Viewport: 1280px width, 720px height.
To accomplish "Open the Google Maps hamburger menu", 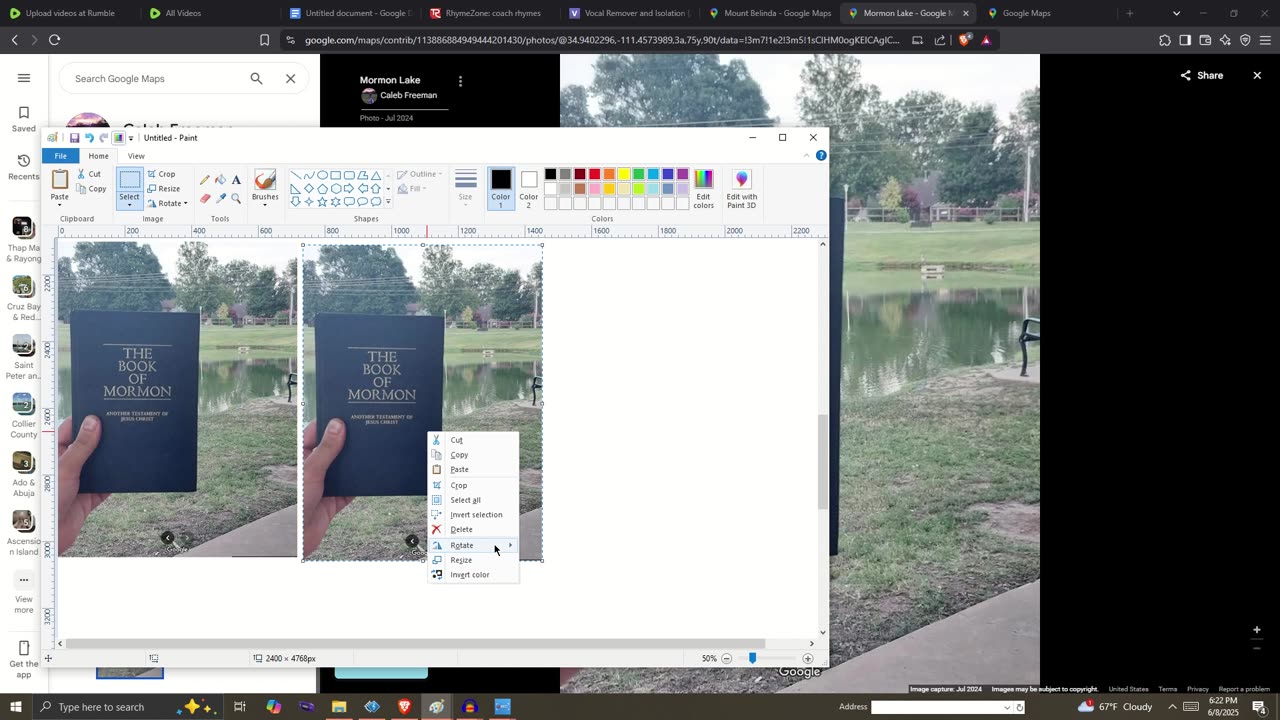I will point(24,78).
